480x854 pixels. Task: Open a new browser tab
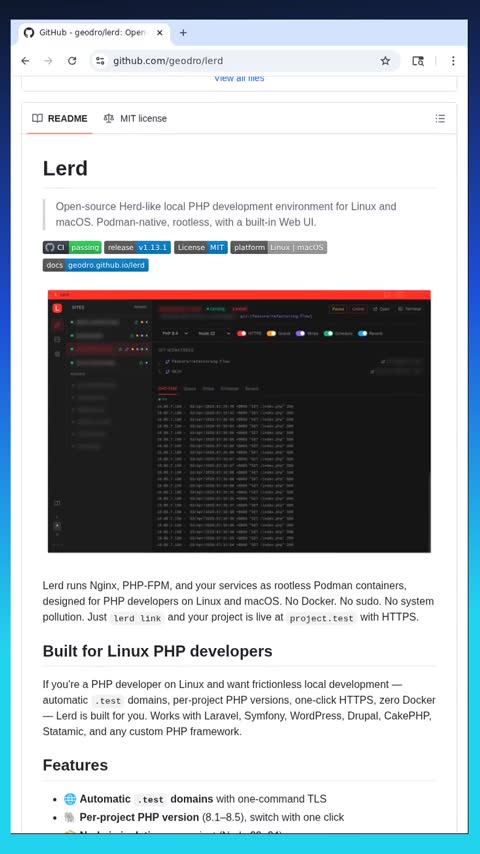pos(183,33)
